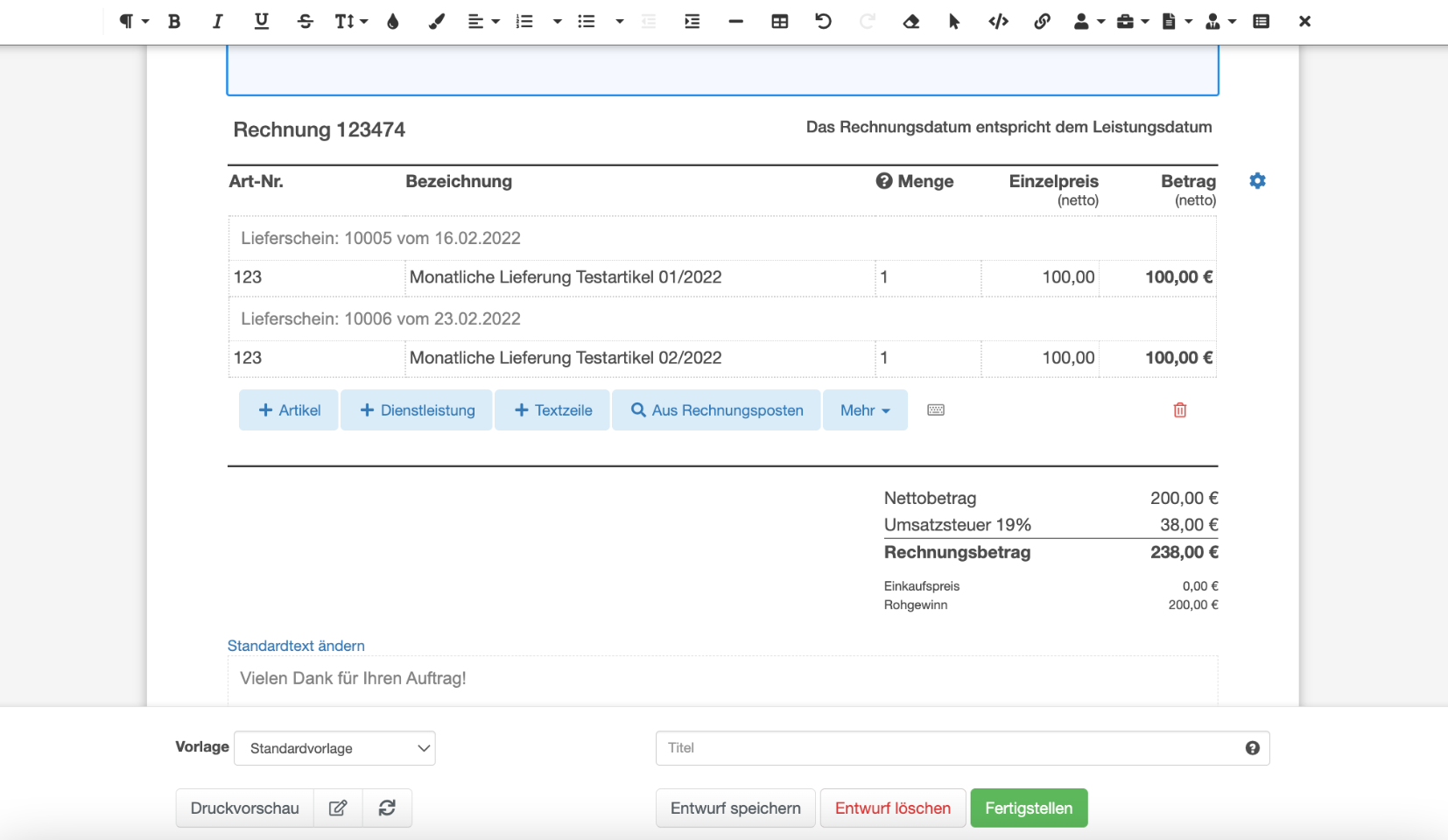Insert an unordered bullet list
Viewport: 1448px width, 840px height.
click(587, 21)
